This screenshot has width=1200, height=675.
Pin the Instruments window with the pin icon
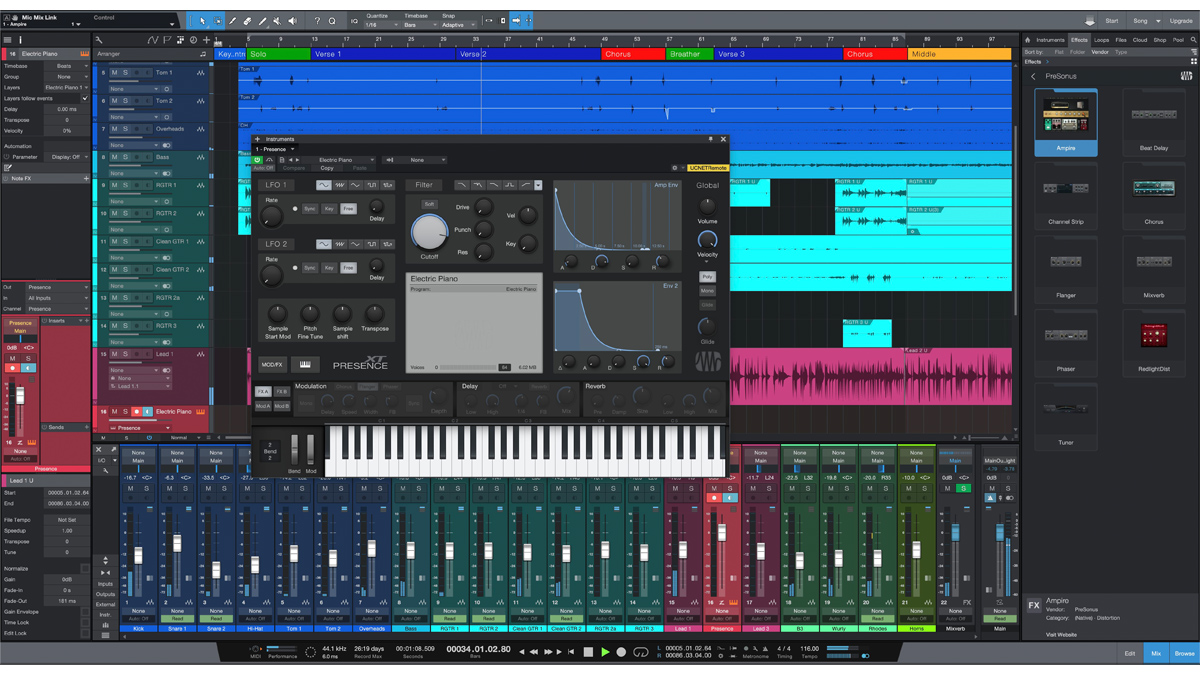711,139
